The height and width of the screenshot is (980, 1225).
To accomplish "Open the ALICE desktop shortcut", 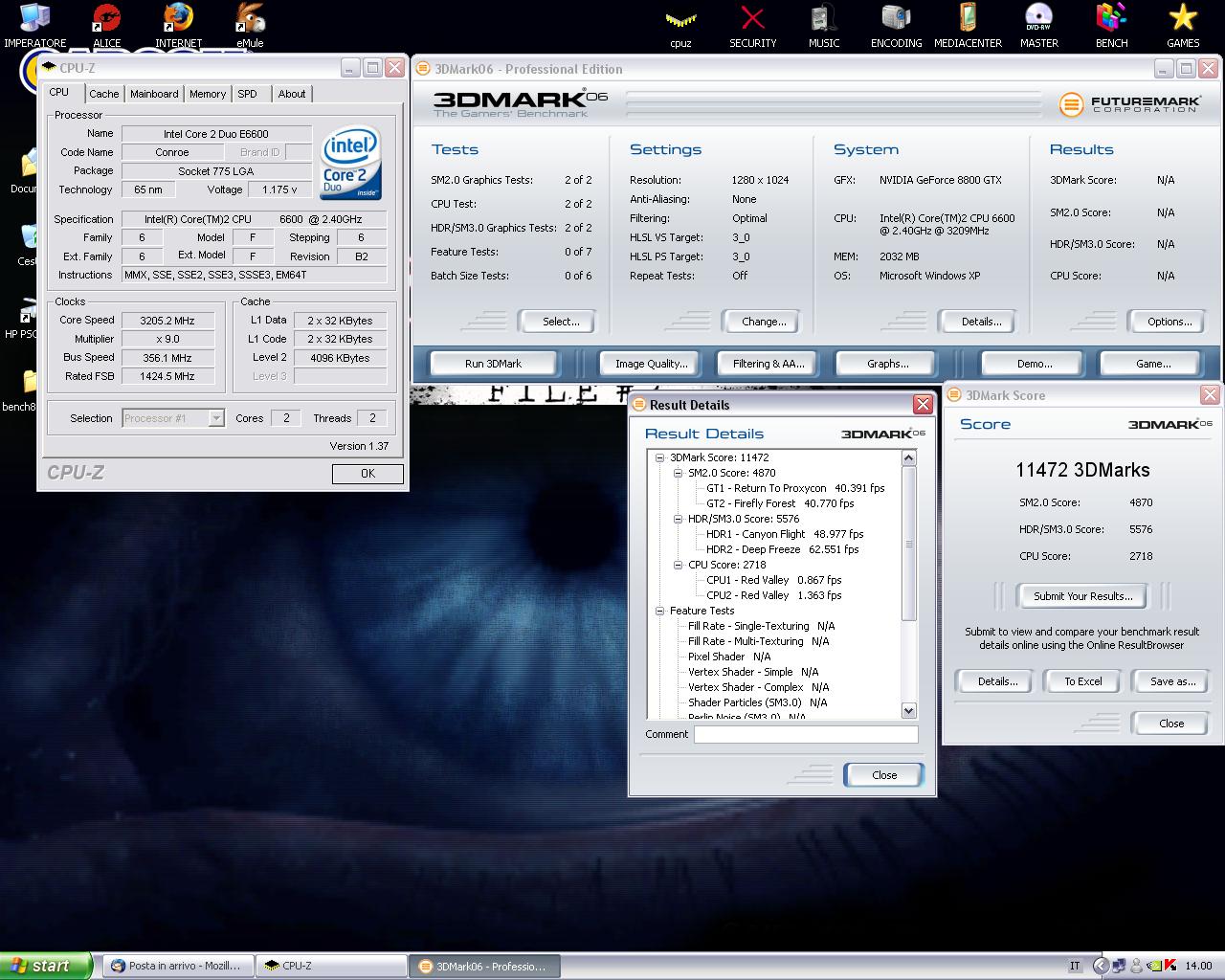I will click(106, 24).
